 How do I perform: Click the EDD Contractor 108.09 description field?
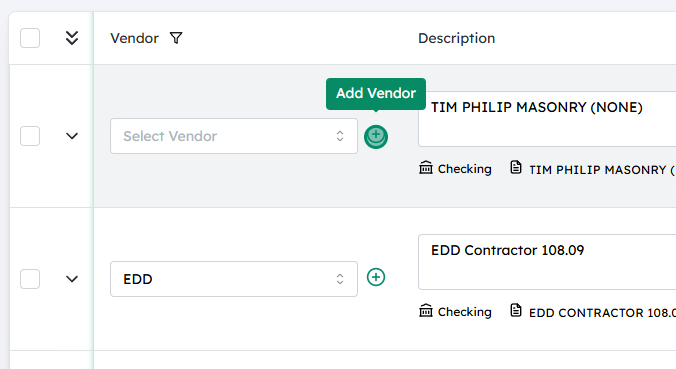pos(547,262)
